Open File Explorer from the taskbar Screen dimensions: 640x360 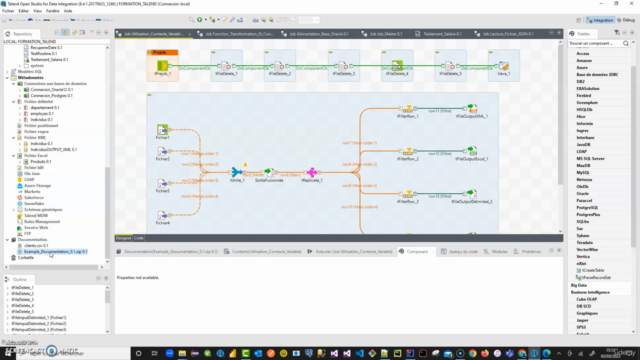tap(182, 353)
